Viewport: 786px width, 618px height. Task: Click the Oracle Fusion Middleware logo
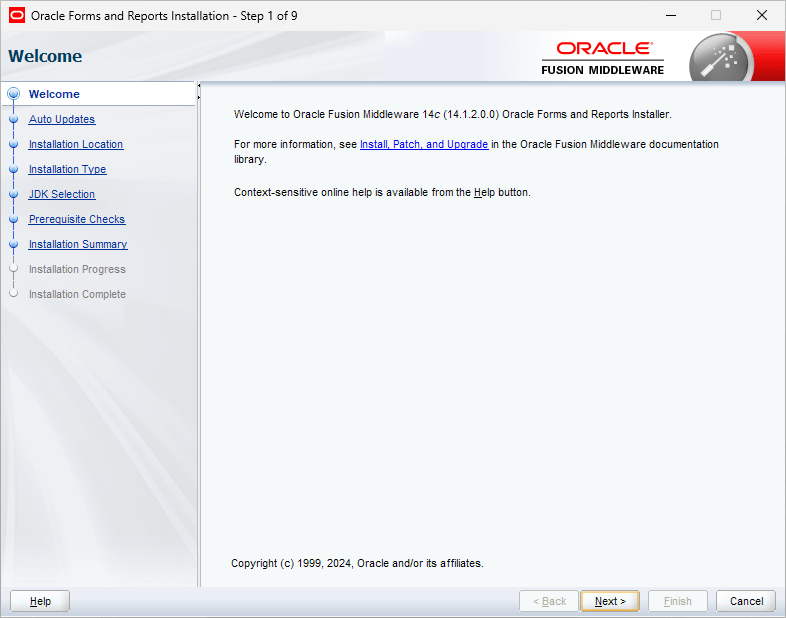tap(603, 58)
